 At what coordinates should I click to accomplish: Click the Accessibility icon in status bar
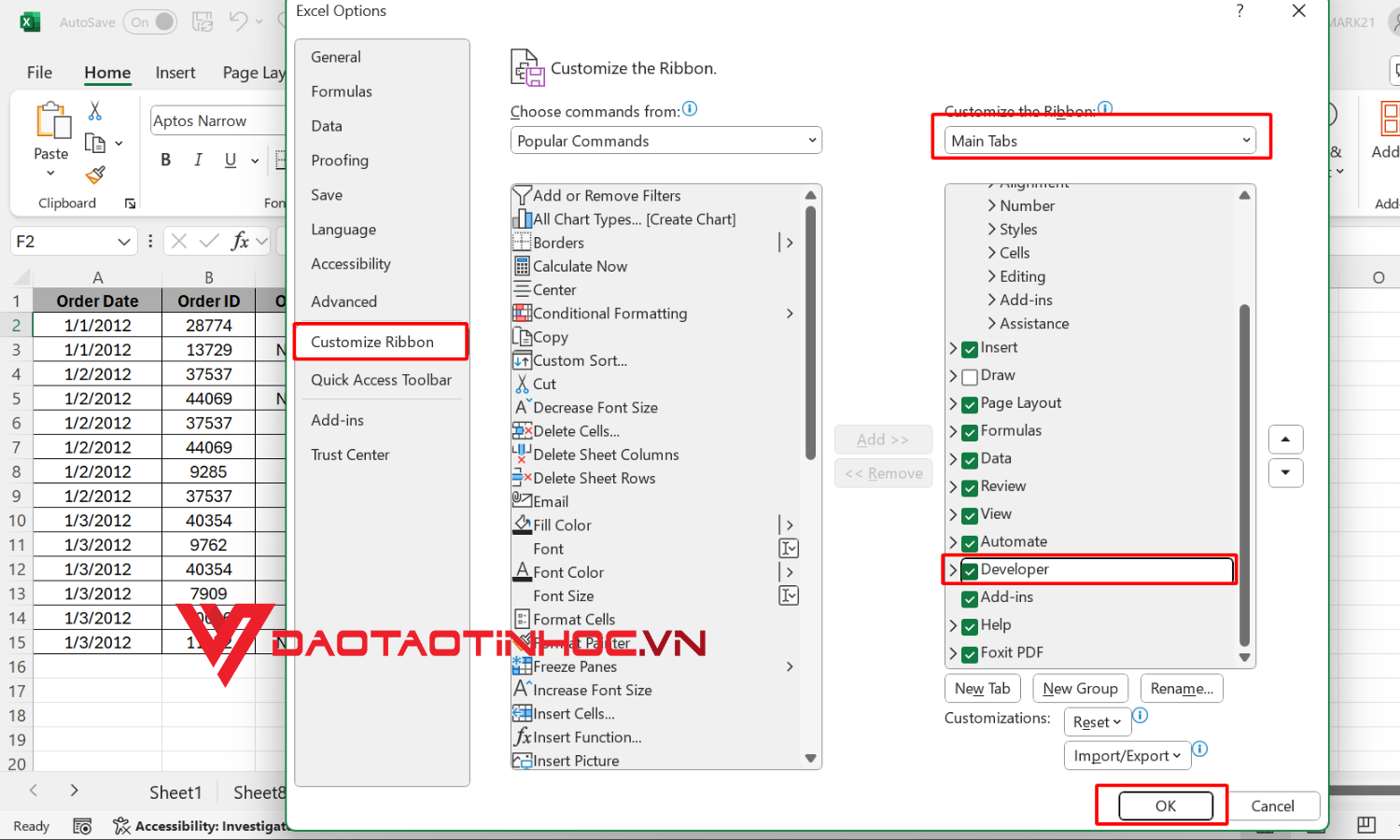(x=121, y=826)
